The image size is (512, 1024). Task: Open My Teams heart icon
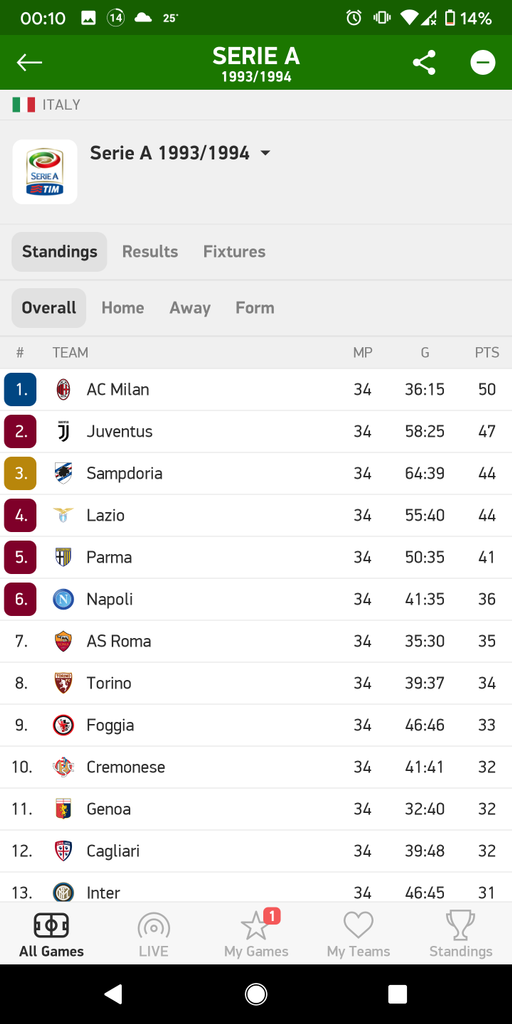tap(358, 925)
